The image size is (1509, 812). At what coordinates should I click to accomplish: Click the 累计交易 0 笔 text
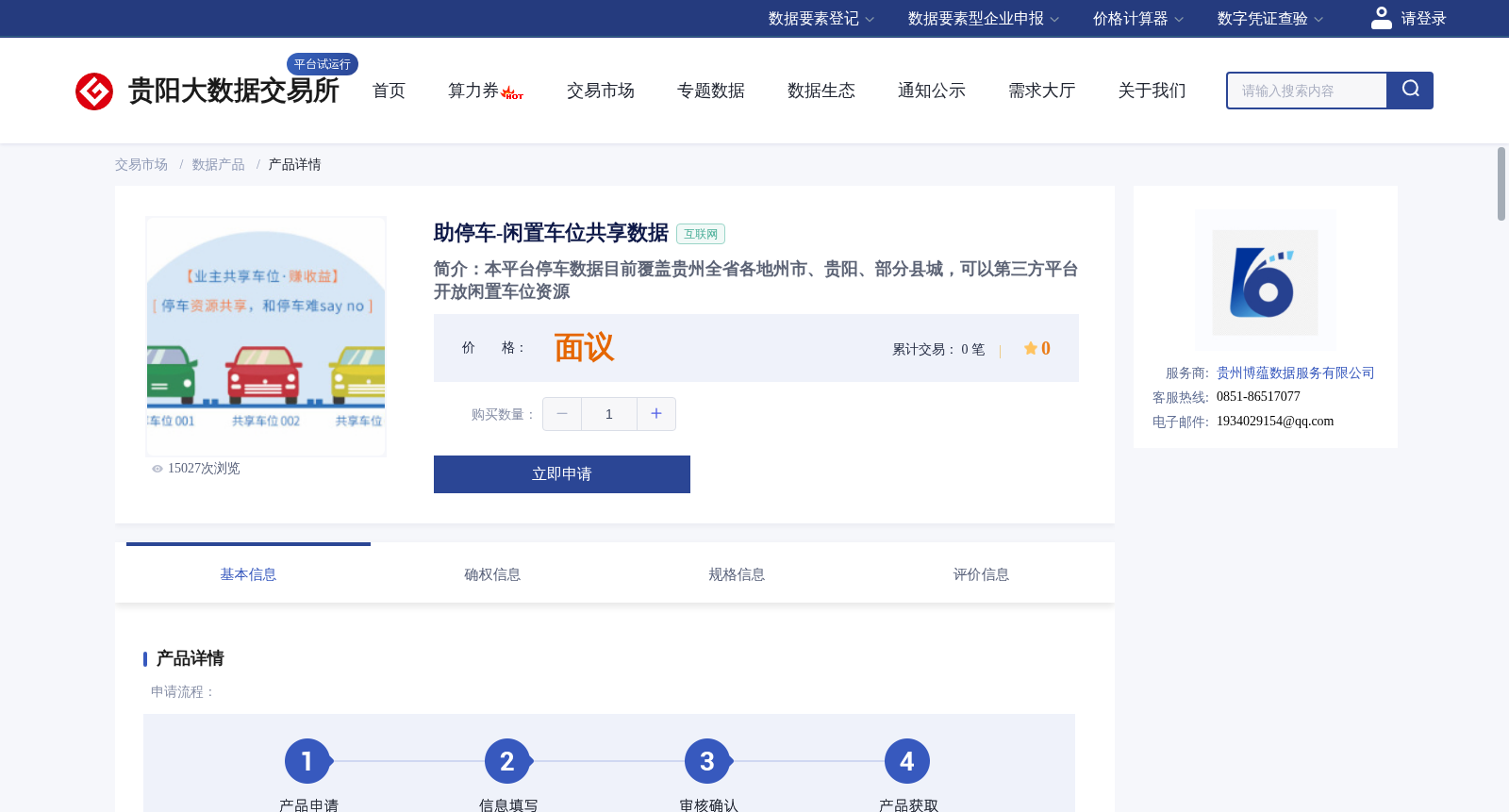click(938, 349)
